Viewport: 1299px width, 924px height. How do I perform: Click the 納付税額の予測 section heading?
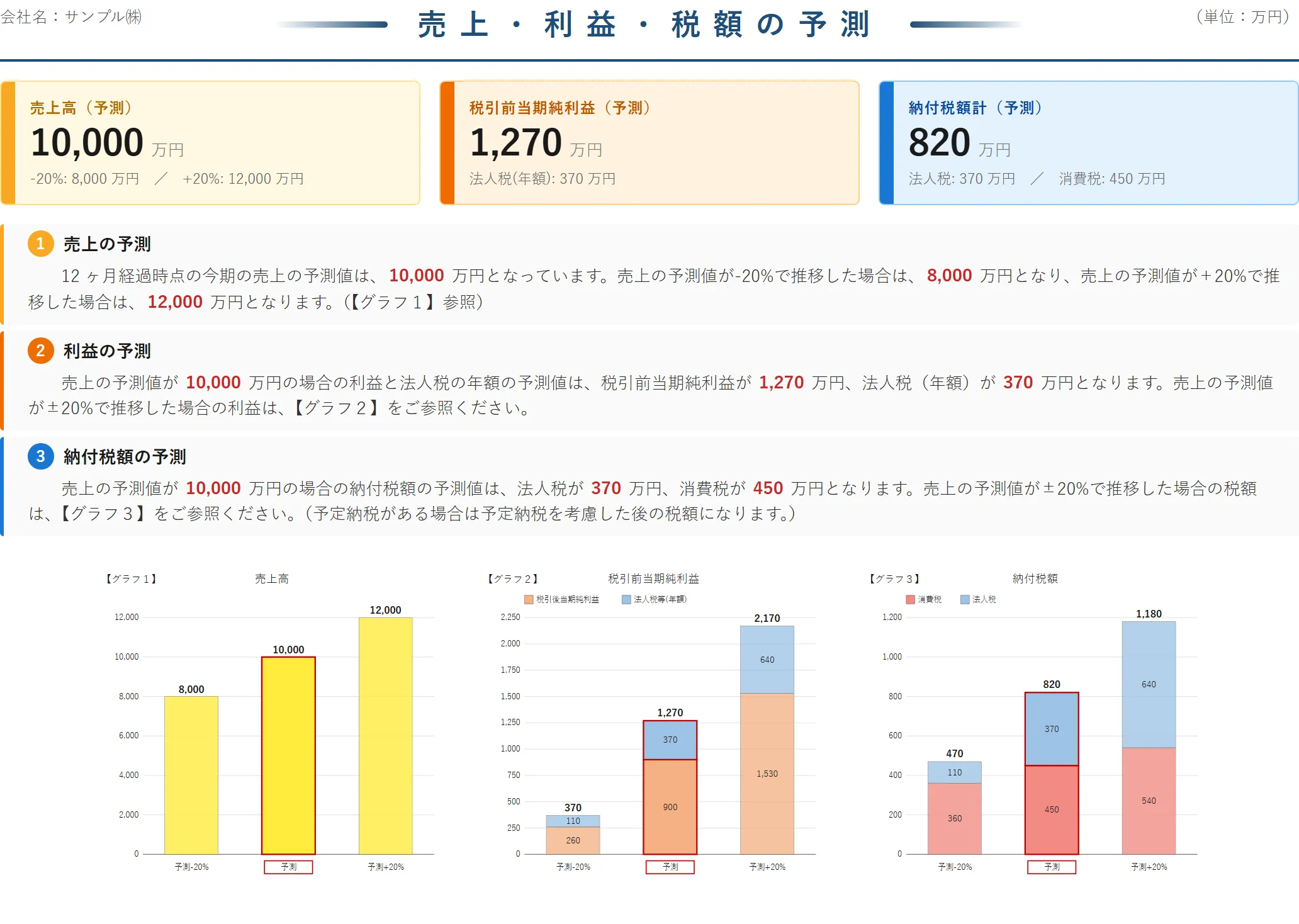pos(125,457)
